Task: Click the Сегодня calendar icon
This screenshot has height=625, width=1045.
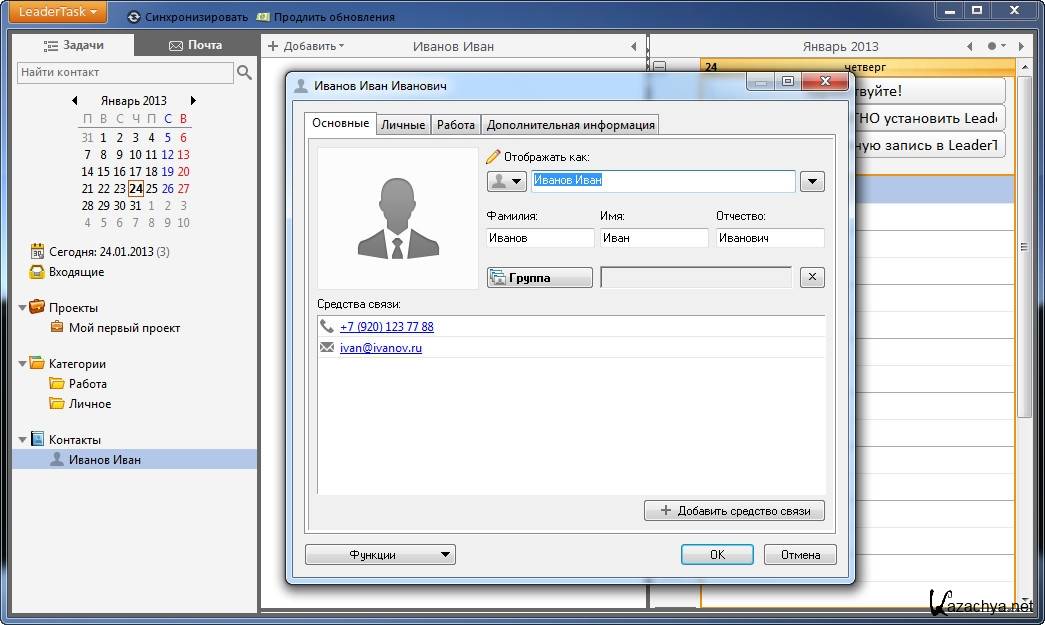Action: [37, 251]
